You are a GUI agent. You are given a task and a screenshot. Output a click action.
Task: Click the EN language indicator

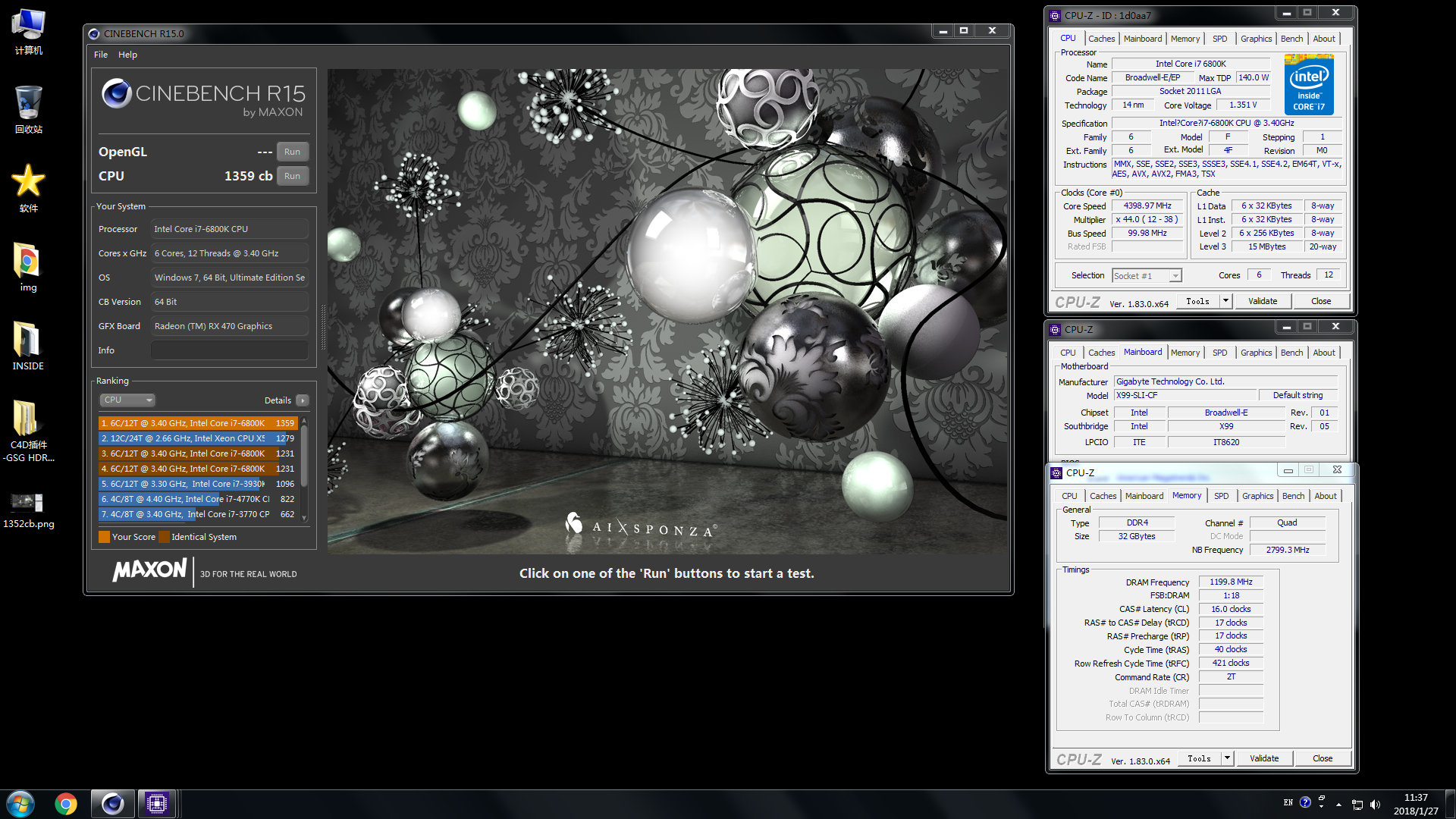coord(1288,802)
